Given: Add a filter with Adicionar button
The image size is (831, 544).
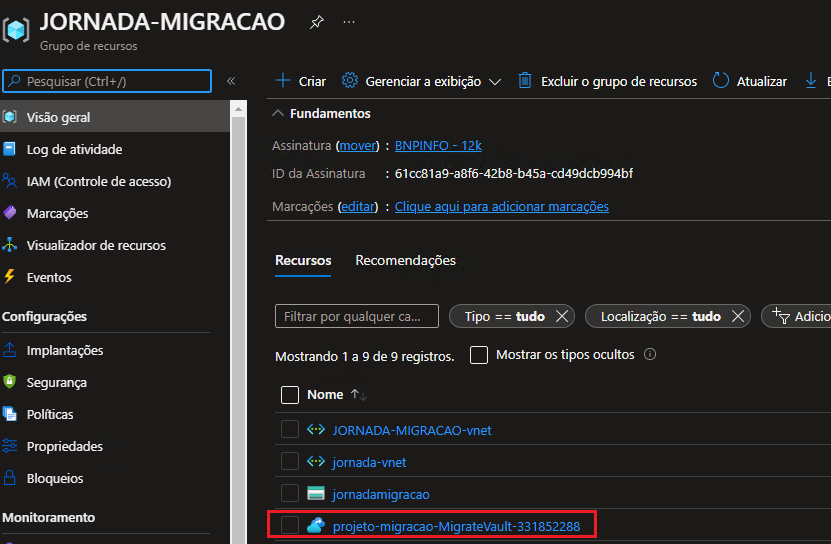Looking at the screenshot, I should [796, 317].
